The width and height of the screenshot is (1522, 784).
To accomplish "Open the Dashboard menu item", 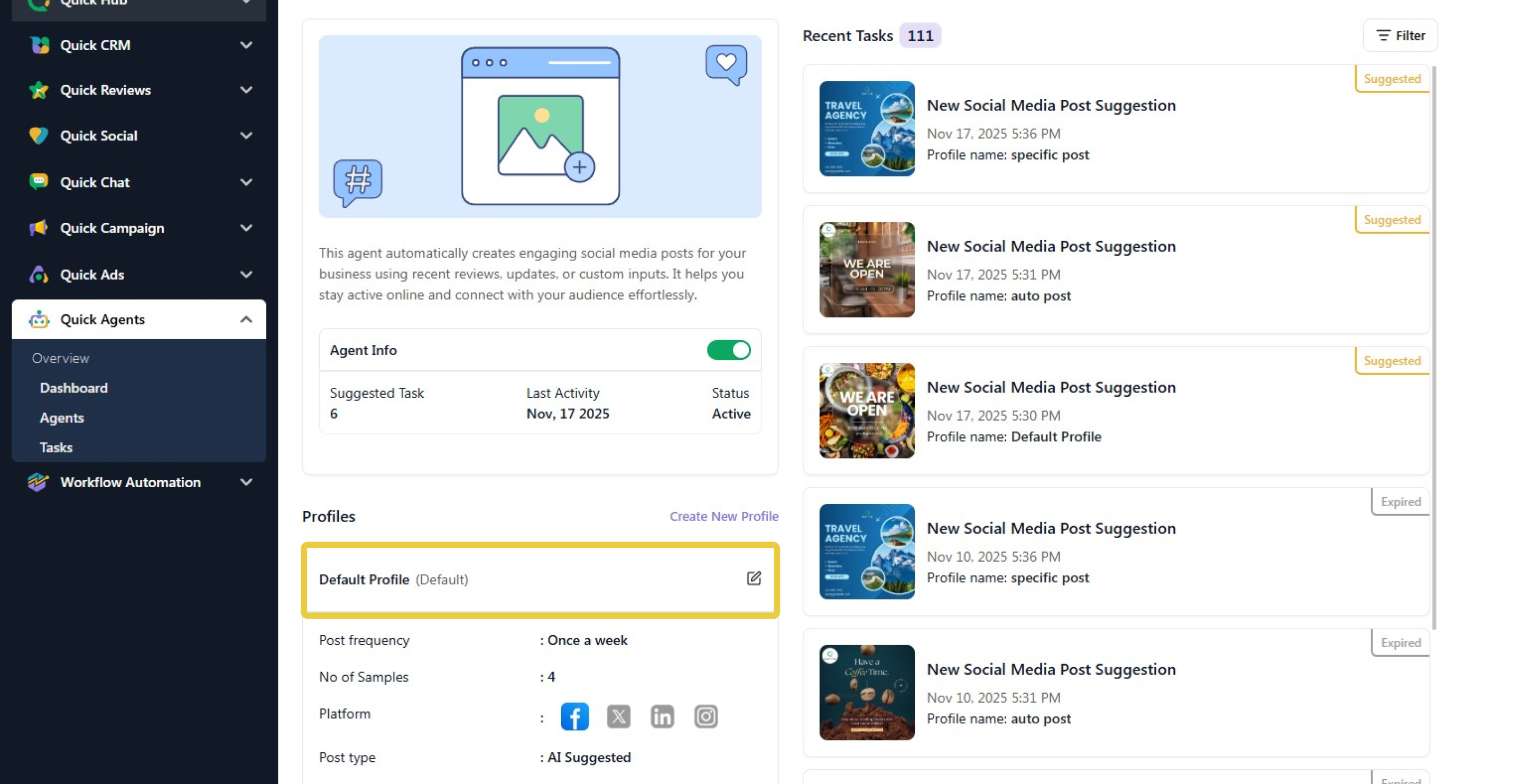I will pos(74,388).
